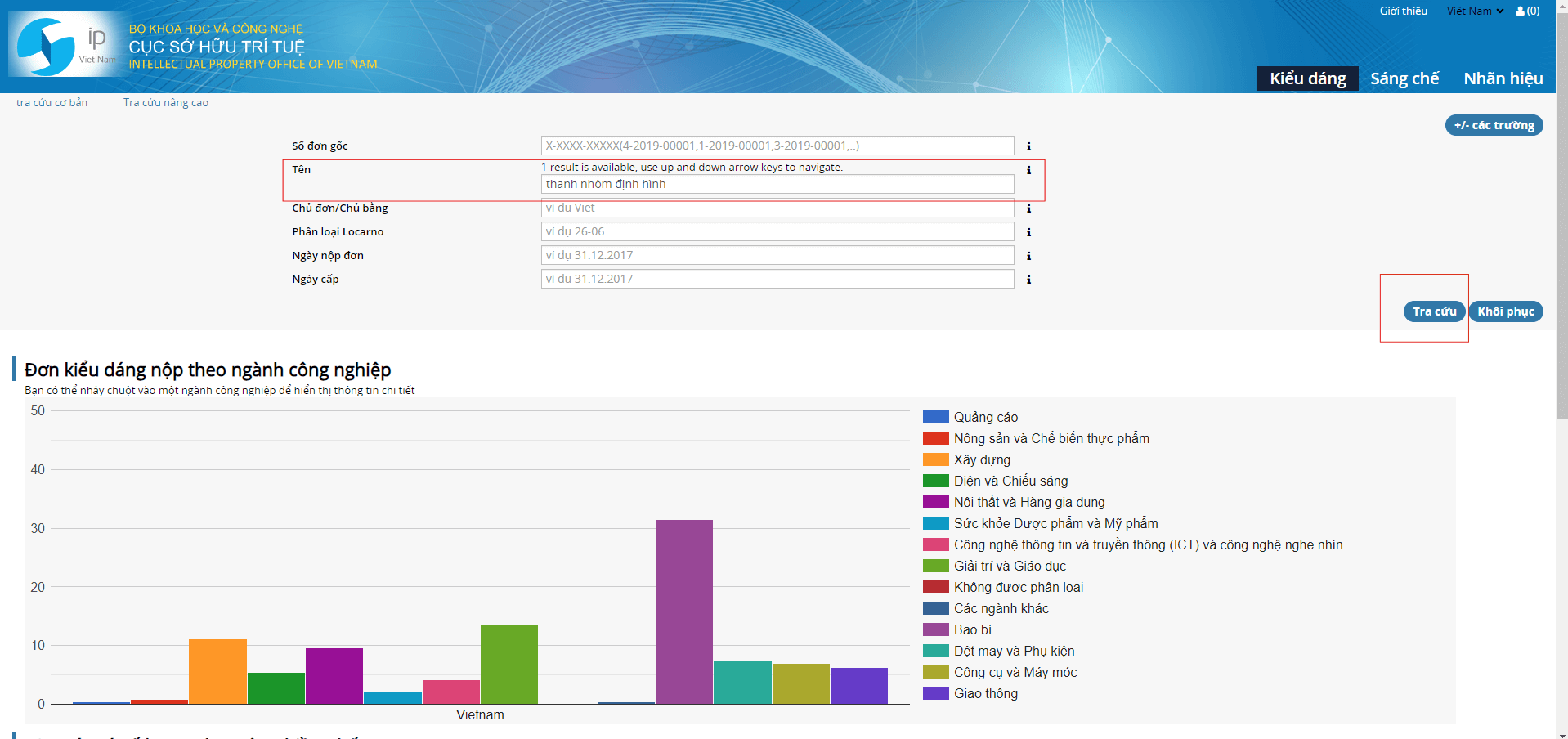1568x739 pixels.
Task: Click info icon beside Chủ đơn/Chủ bằng field
Action: tap(1028, 208)
